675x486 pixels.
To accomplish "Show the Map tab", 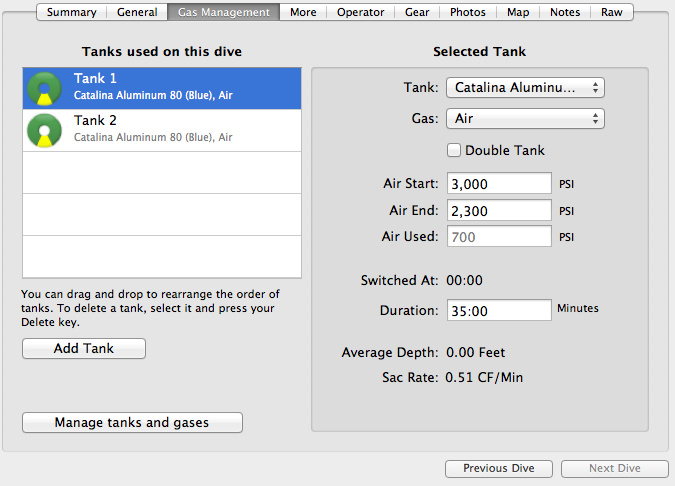I will point(518,12).
